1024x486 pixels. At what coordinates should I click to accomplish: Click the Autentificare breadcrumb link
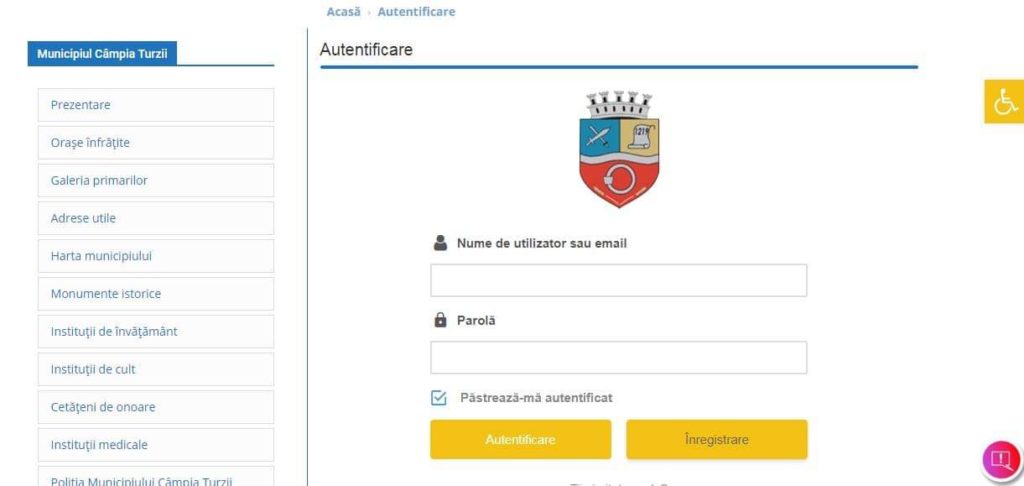pyautogui.click(x=416, y=12)
